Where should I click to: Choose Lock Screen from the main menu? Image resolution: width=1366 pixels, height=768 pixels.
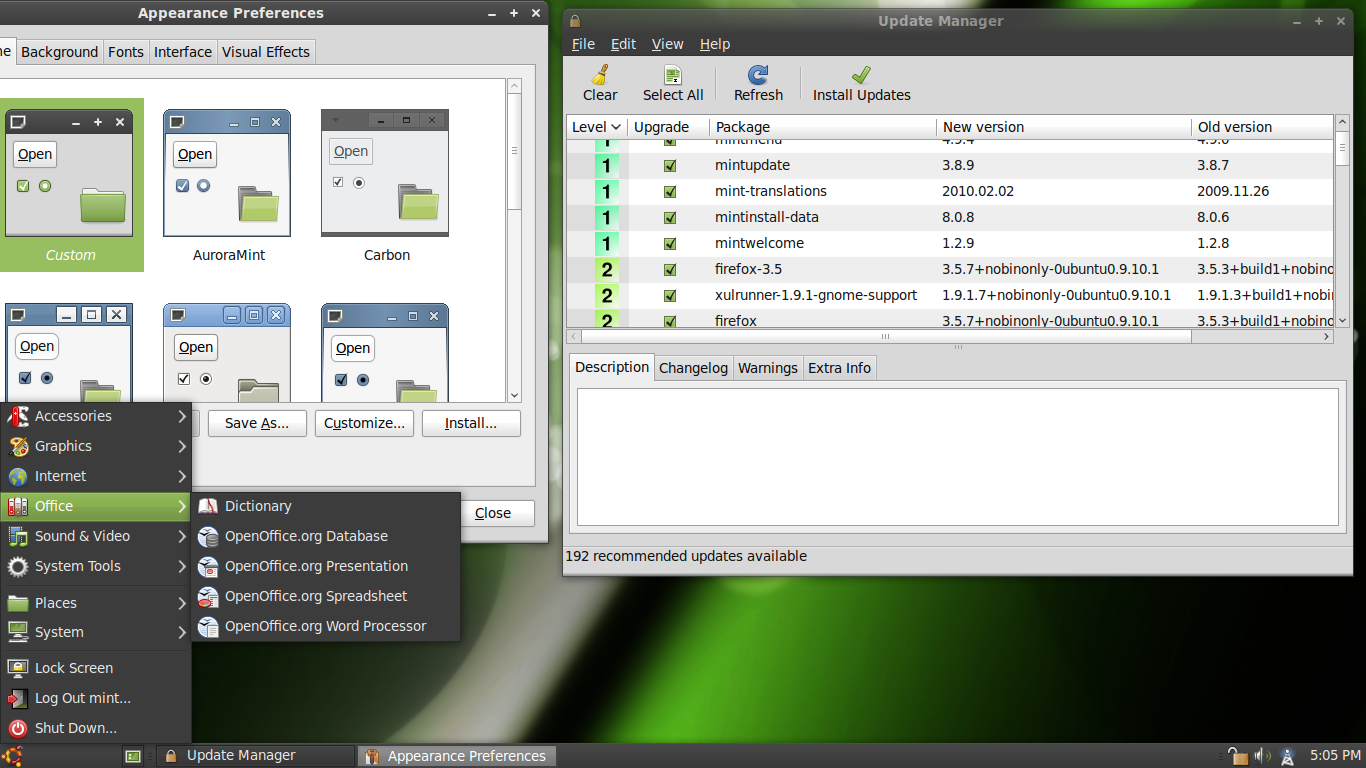[96, 668]
